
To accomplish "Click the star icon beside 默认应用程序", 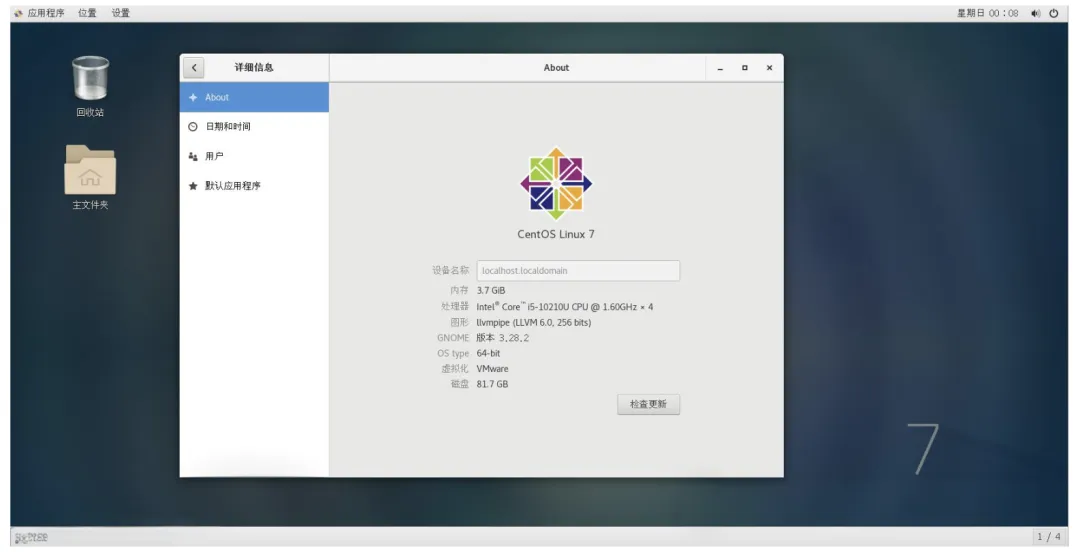I will pos(193,186).
